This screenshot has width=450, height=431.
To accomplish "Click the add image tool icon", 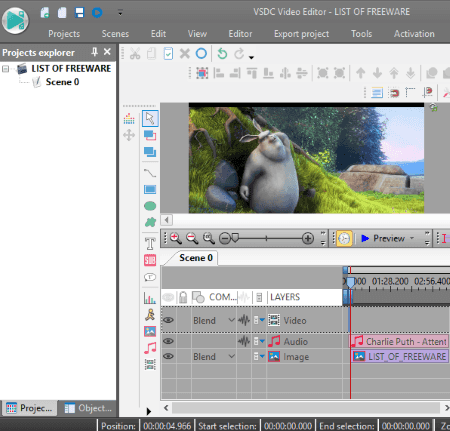I will [x=150, y=331].
